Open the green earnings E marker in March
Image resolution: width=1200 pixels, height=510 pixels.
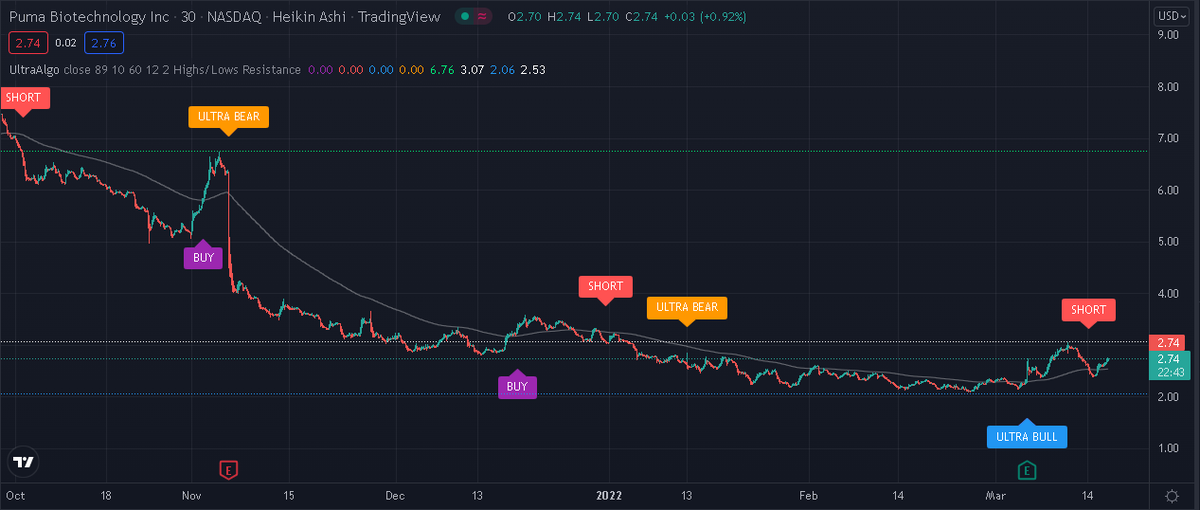[x=1026, y=469]
